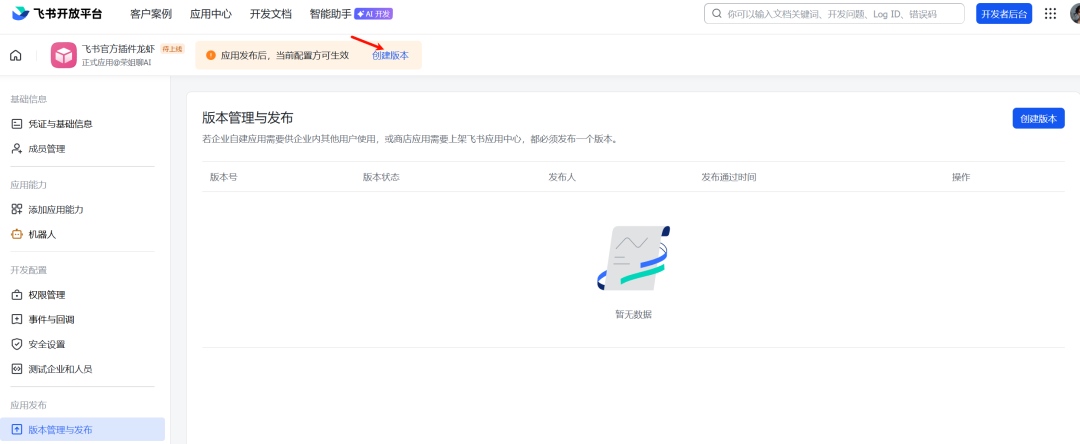
Task: Click the orange warning icon in banner
Action: coord(211,55)
